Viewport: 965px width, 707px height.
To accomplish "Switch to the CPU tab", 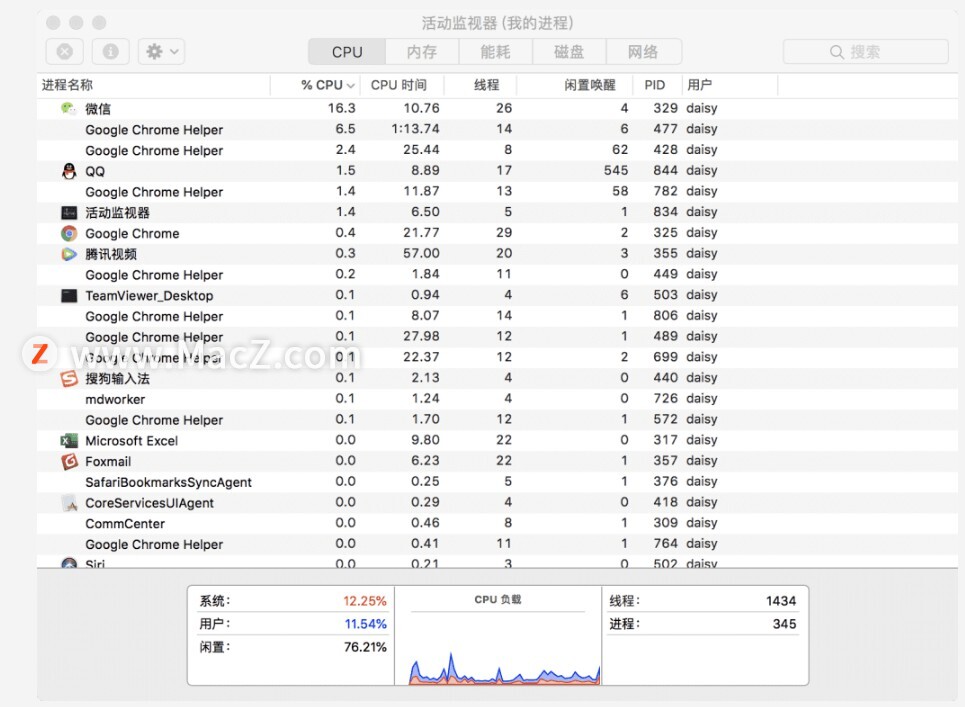I will coord(347,52).
